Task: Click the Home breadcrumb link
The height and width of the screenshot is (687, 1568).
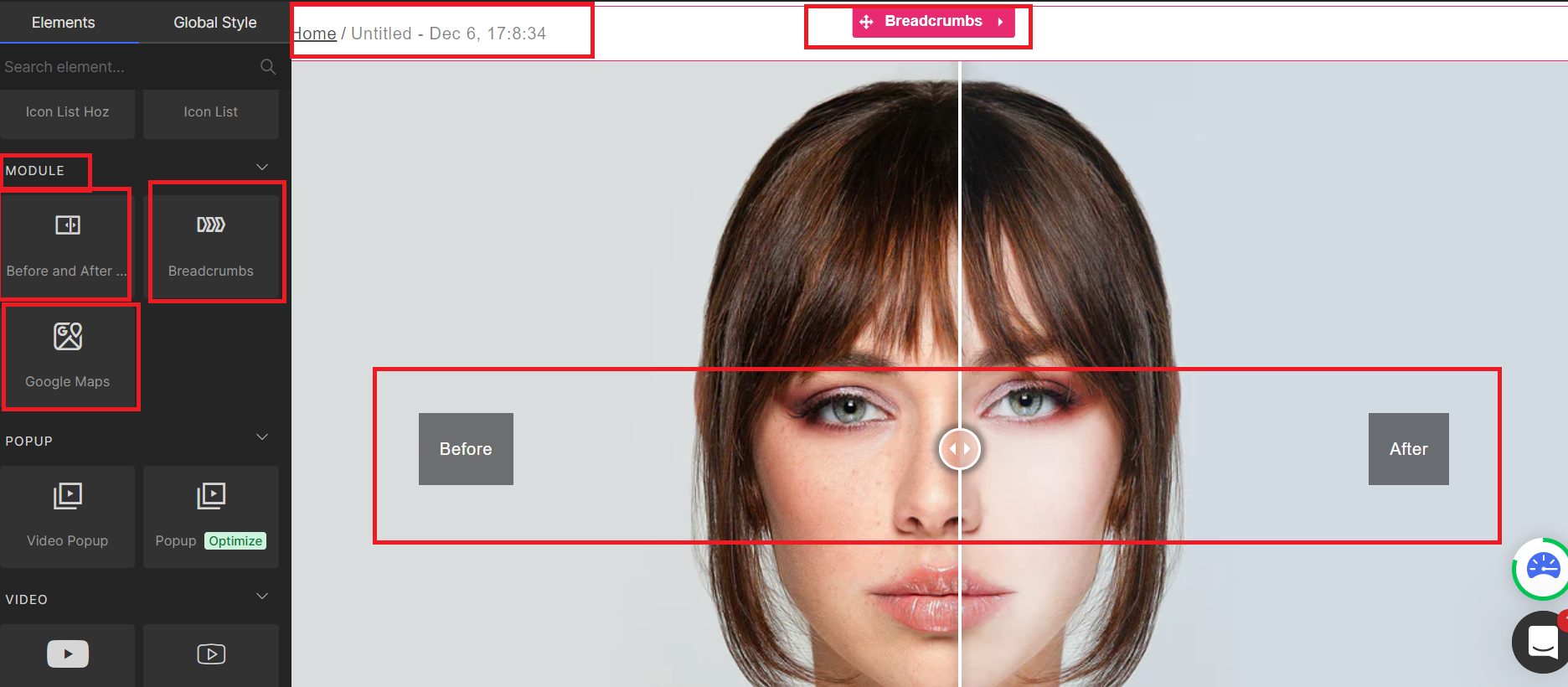Action: pos(314,34)
